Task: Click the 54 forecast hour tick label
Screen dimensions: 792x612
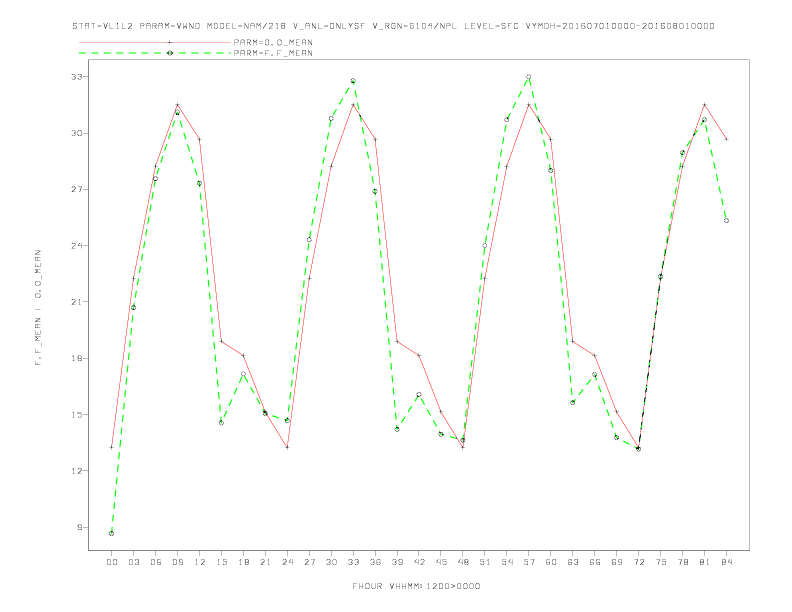Action: click(507, 562)
